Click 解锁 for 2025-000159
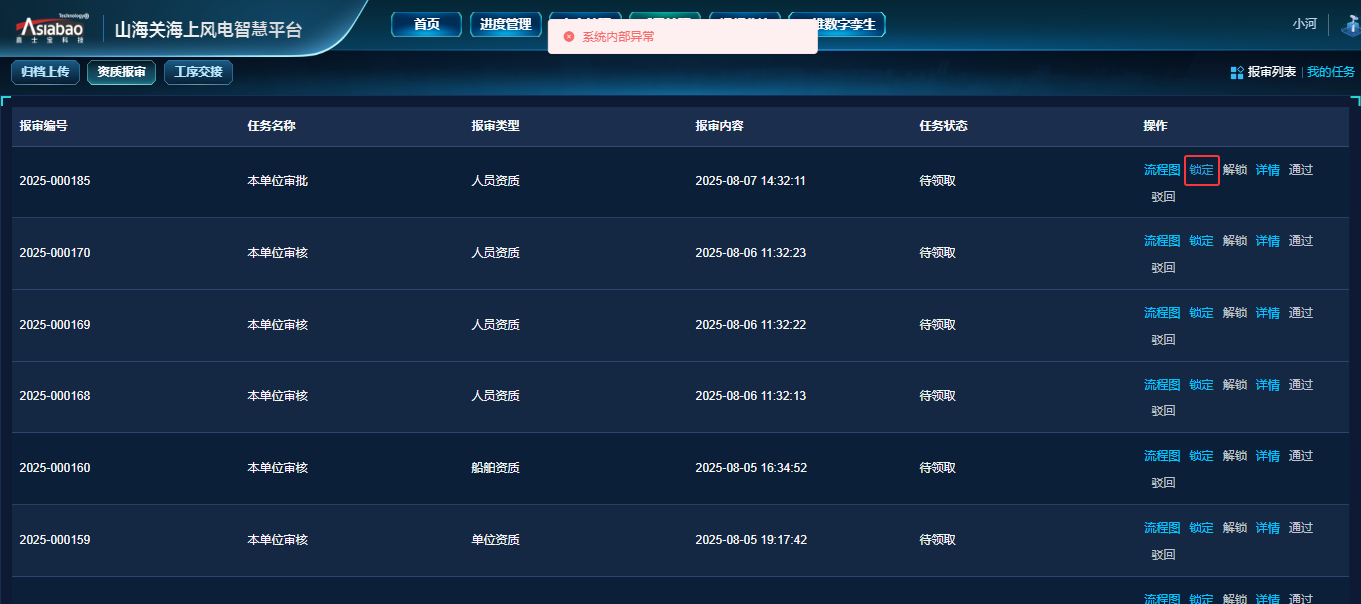The width and height of the screenshot is (1361, 604). tap(1235, 528)
